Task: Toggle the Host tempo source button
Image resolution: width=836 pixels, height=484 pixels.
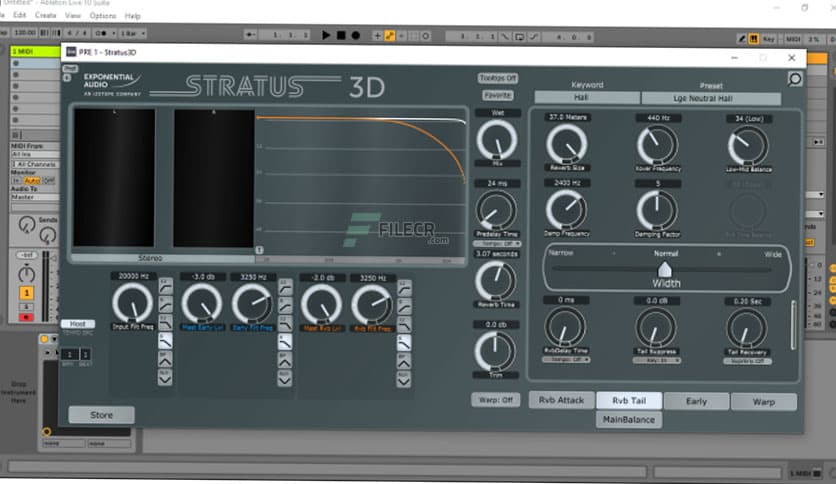Action: (77, 324)
